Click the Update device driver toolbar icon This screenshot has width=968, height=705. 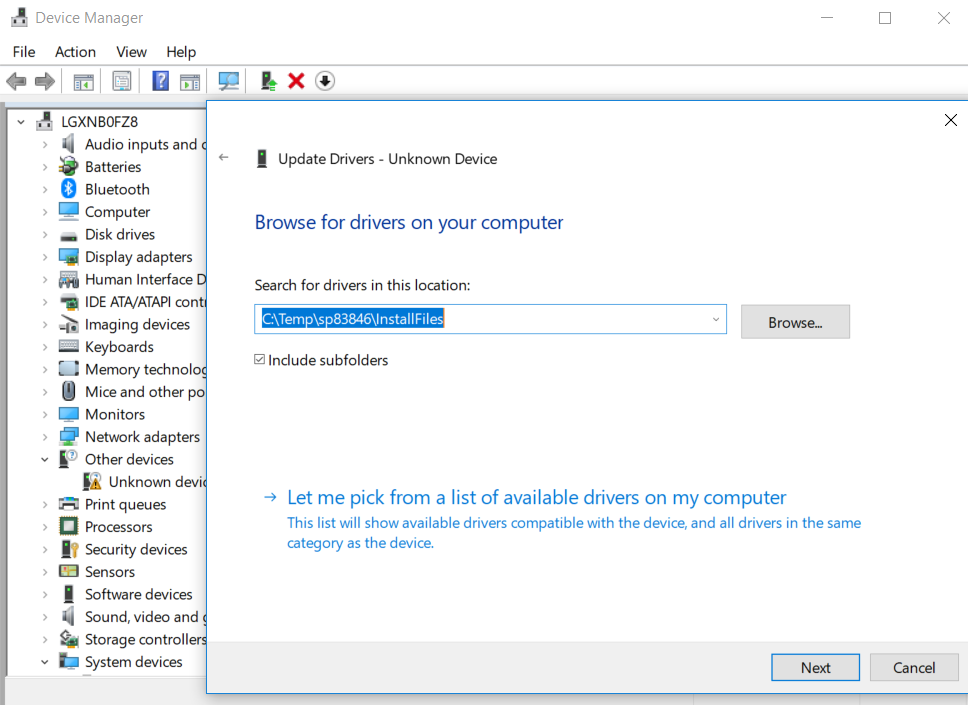[x=268, y=81]
